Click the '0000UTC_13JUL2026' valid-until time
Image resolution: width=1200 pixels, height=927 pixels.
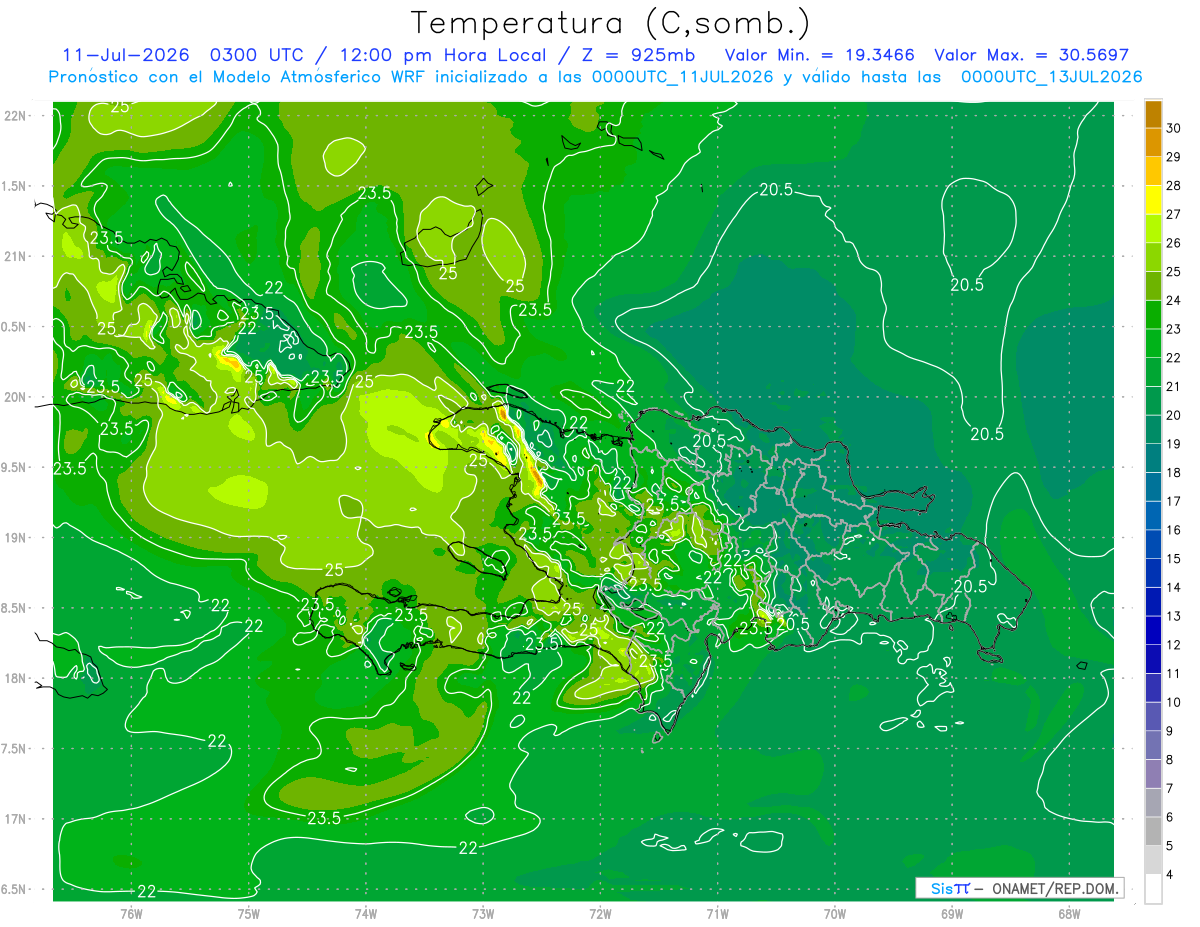[1051, 77]
